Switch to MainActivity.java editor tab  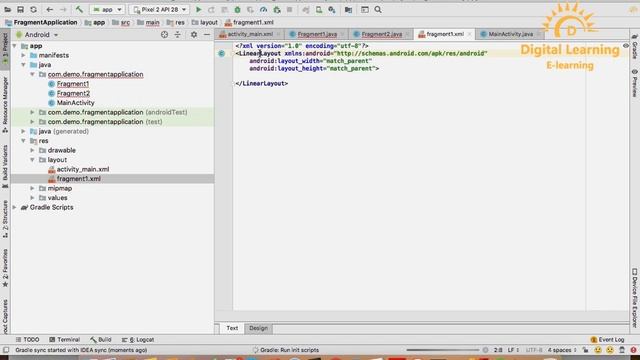[510, 34]
